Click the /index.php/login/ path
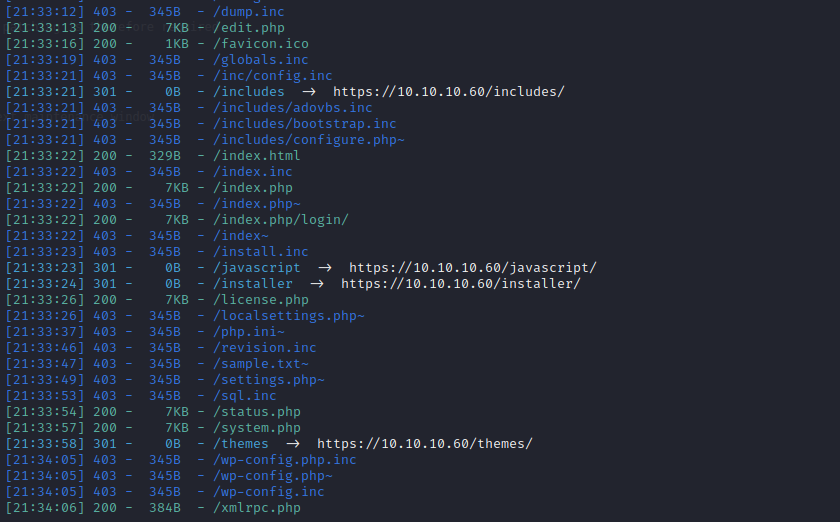The image size is (840, 522). pos(281,220)
